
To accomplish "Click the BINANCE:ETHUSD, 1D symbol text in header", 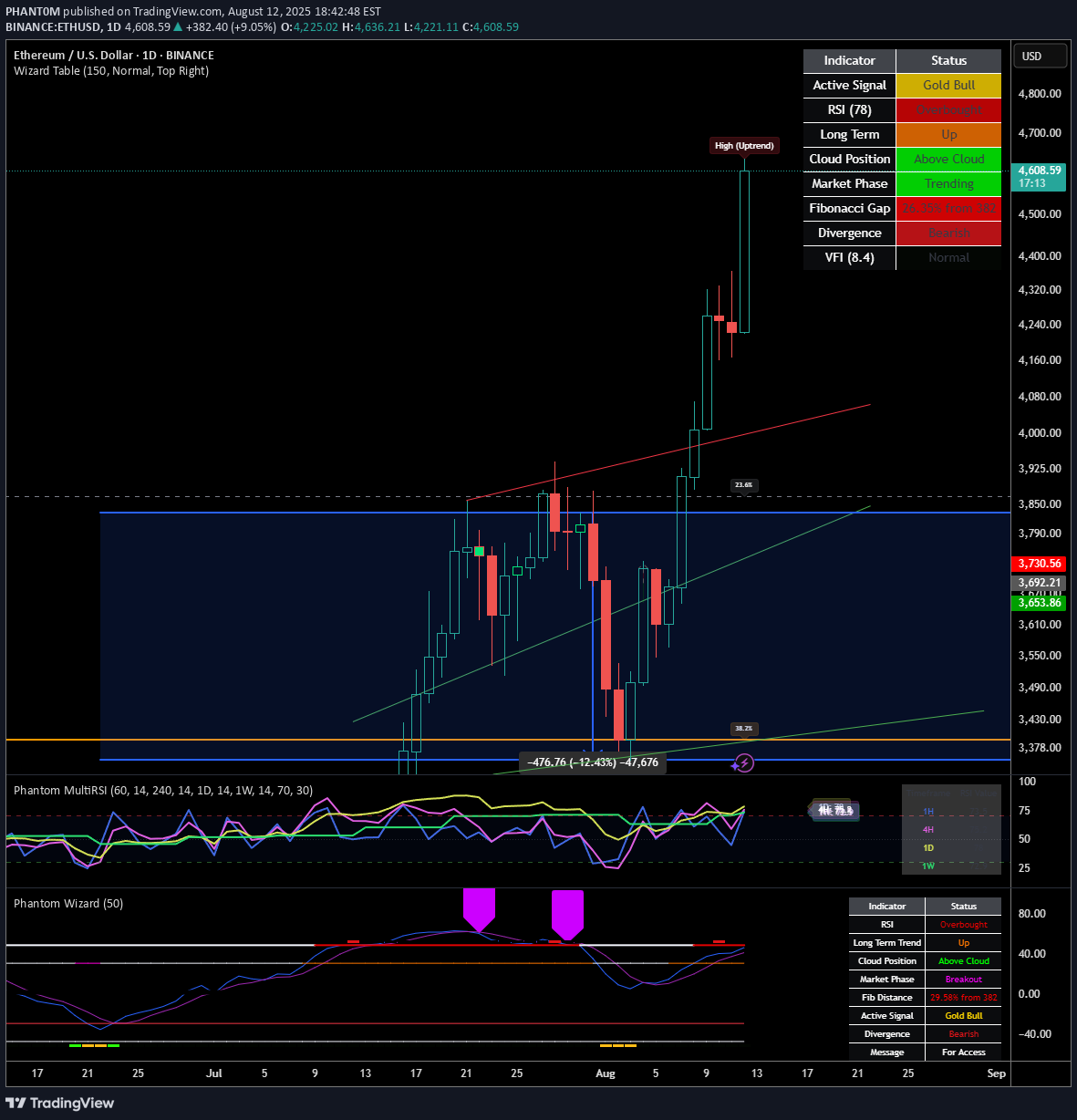I will click(63, 26).
